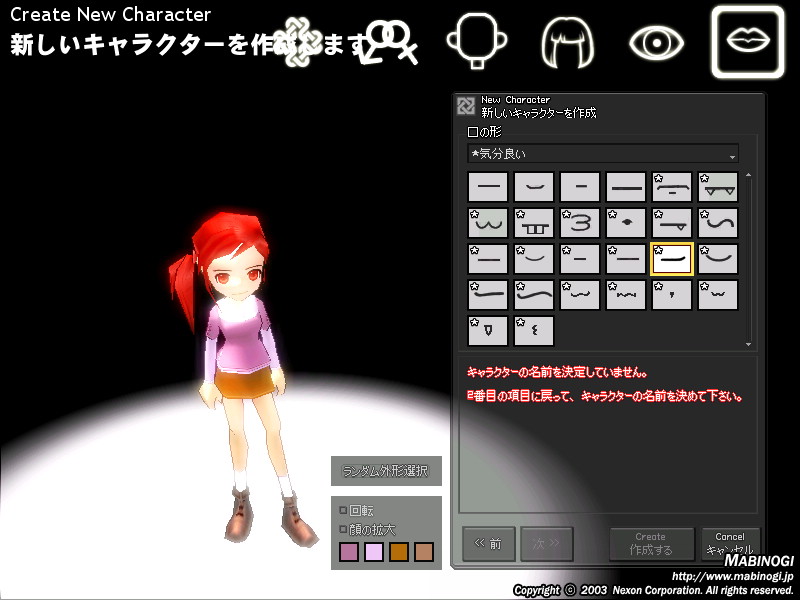
Task: Pick the W-shaped cat mouth
Action: click(488, 223)
